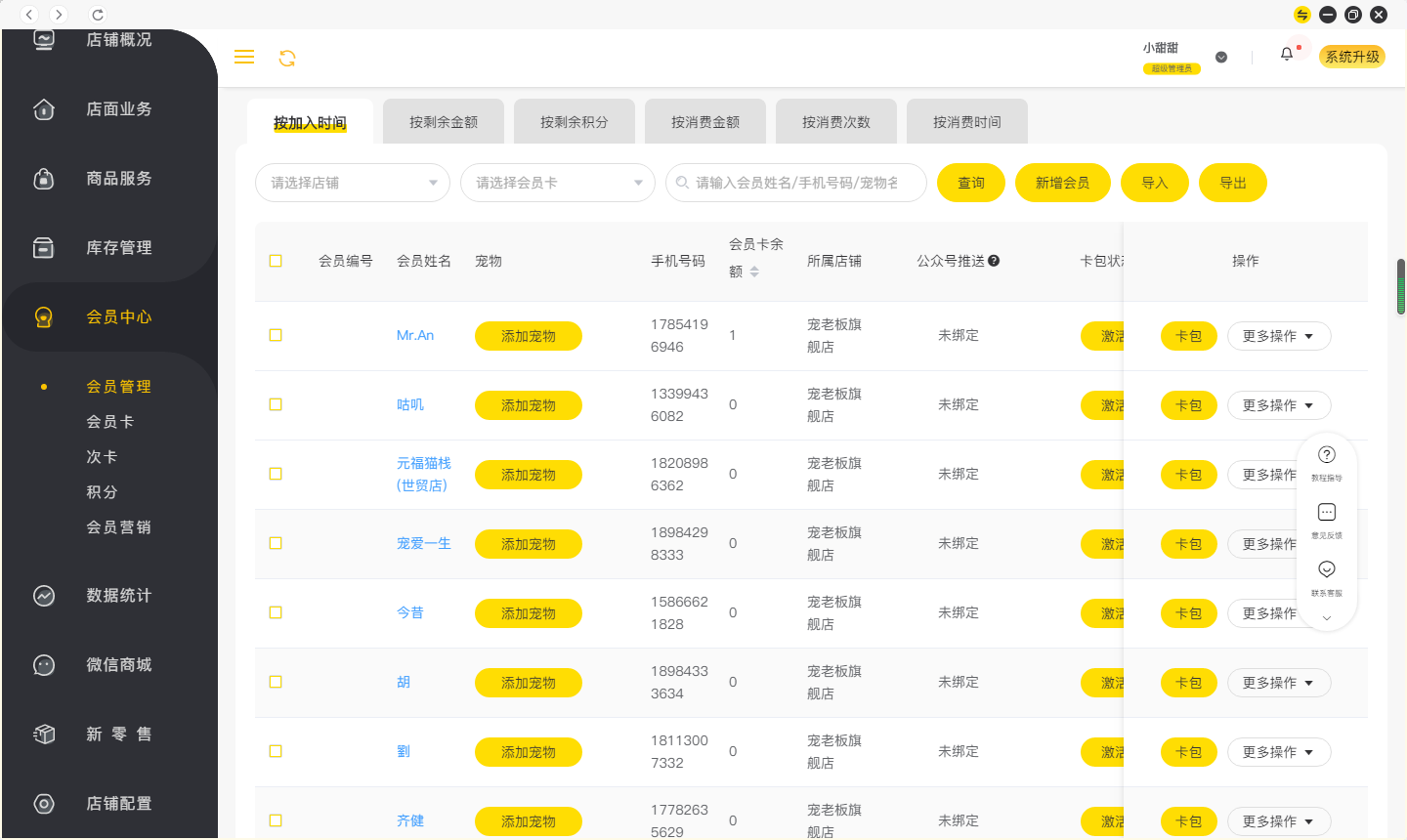The height and width of the screenshot is (840, 1407).
Task: Open 意见反馈 feedback icon
Action: coord(1327,512)
